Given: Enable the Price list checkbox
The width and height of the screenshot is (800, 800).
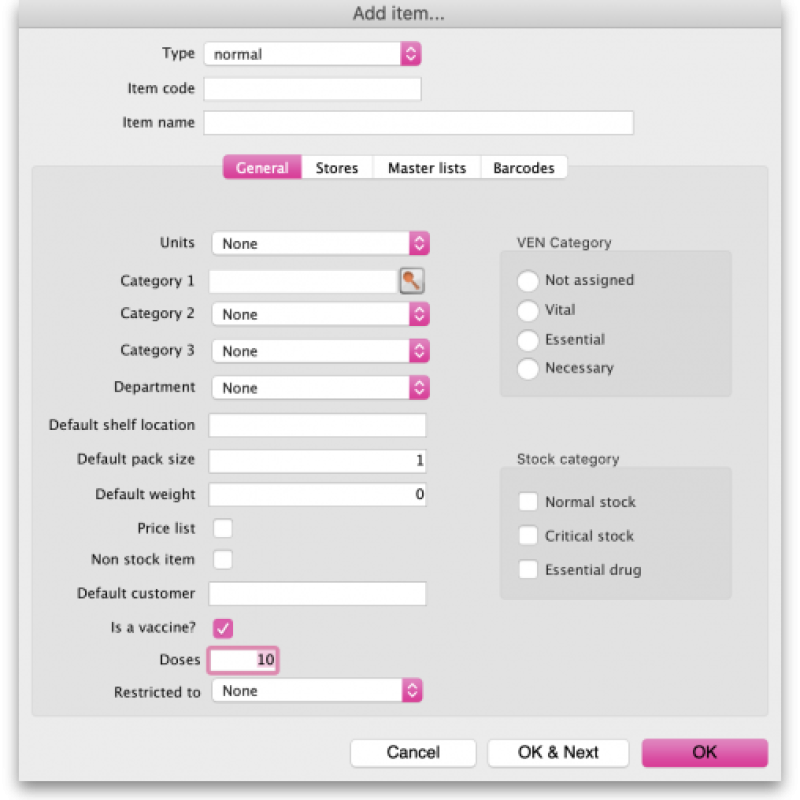Looking at the screenshot, I should [x=223, y=528].
